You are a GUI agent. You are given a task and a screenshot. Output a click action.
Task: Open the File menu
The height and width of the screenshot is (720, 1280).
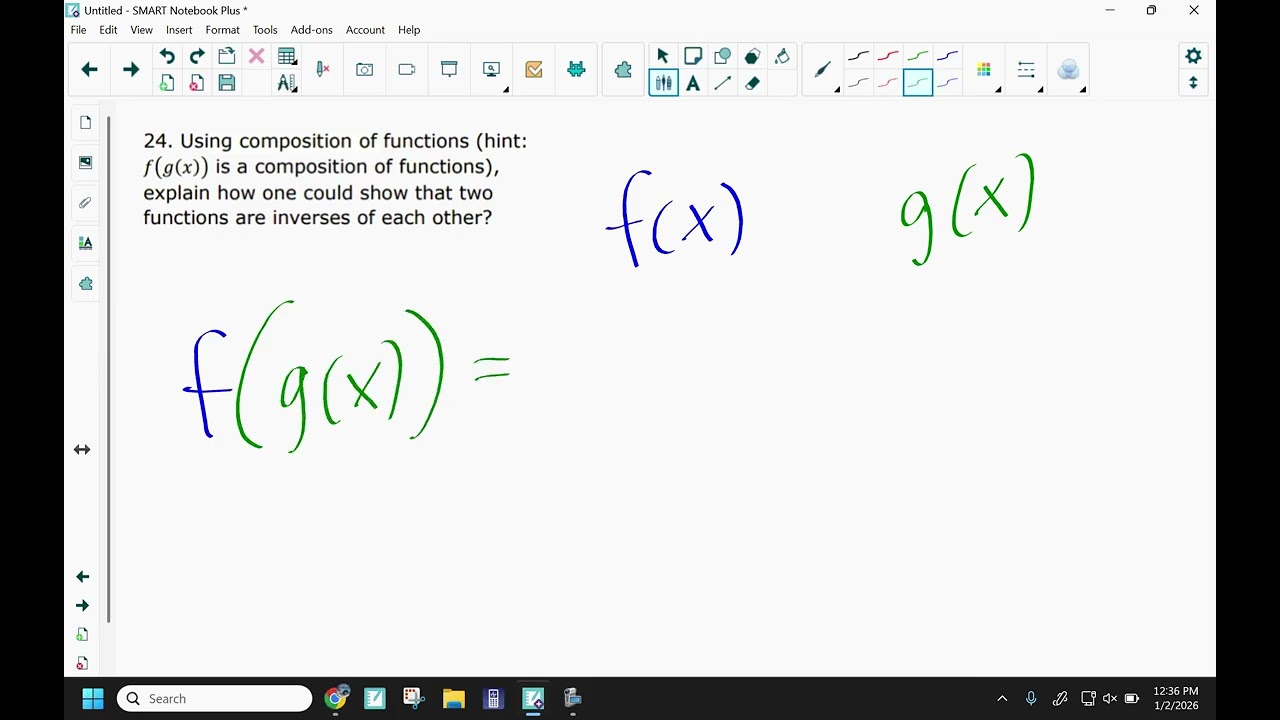(x=78, y=30)
